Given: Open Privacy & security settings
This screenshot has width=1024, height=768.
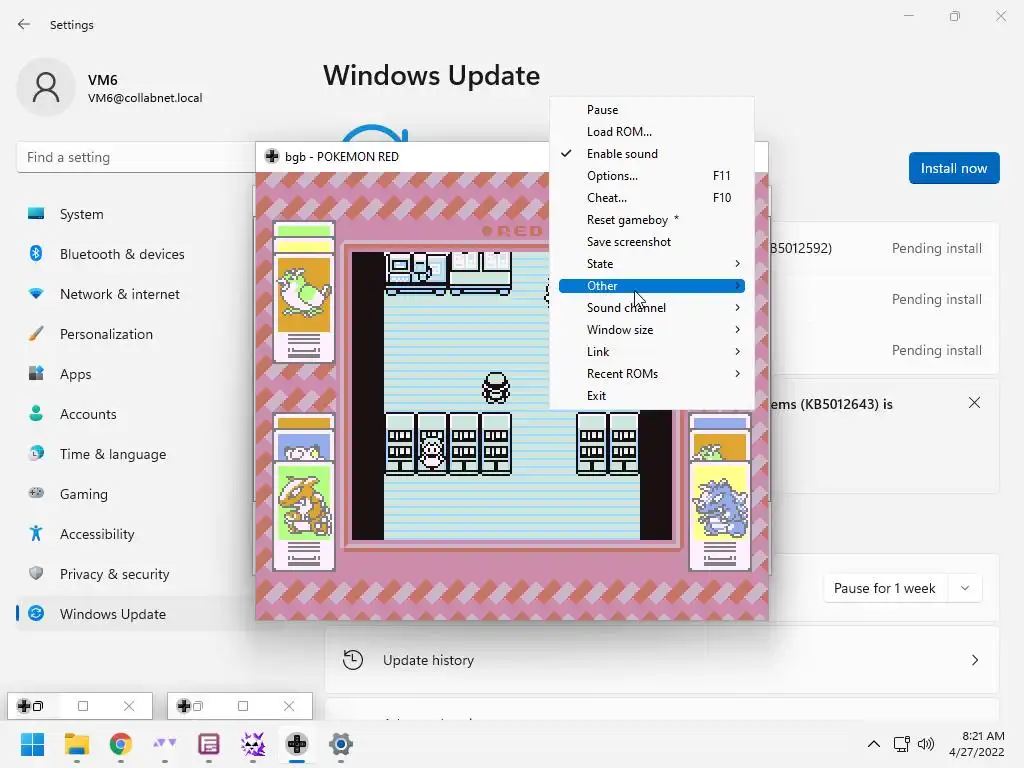Looking at the screenshot, I should (134, 574).
